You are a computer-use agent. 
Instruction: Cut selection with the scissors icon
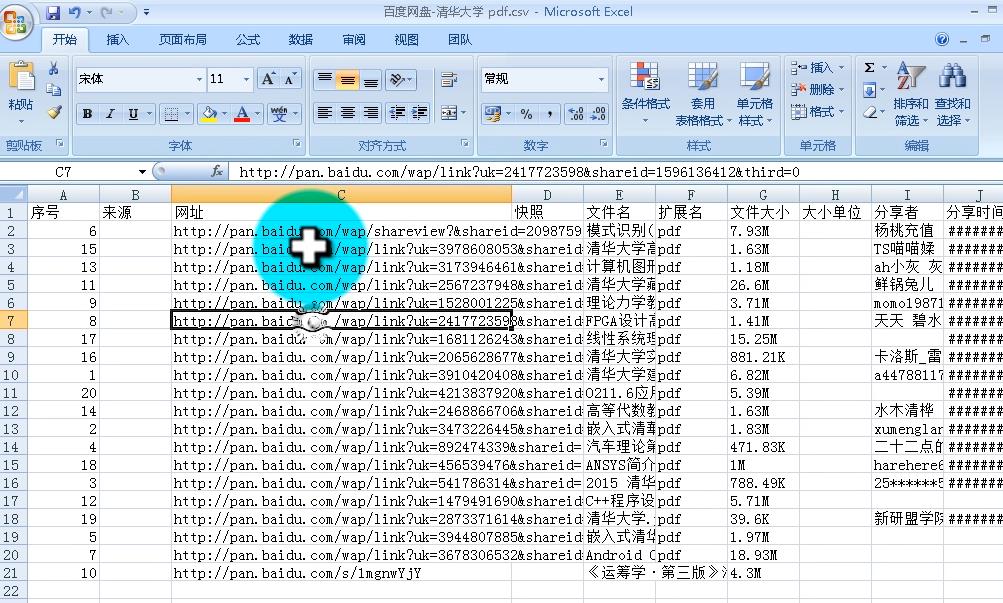coord(54,68)
